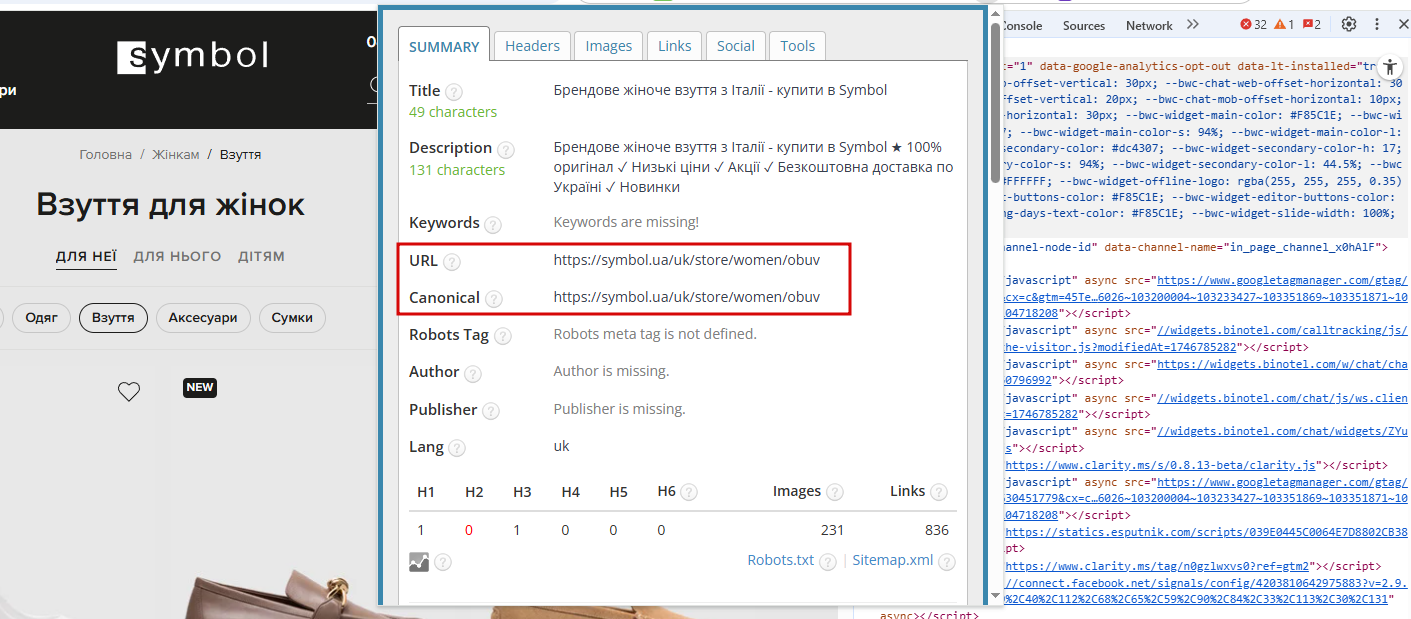Click the help icon beside URL label
The height and width of the screenshot is (619, 1411).
point(452,263)
